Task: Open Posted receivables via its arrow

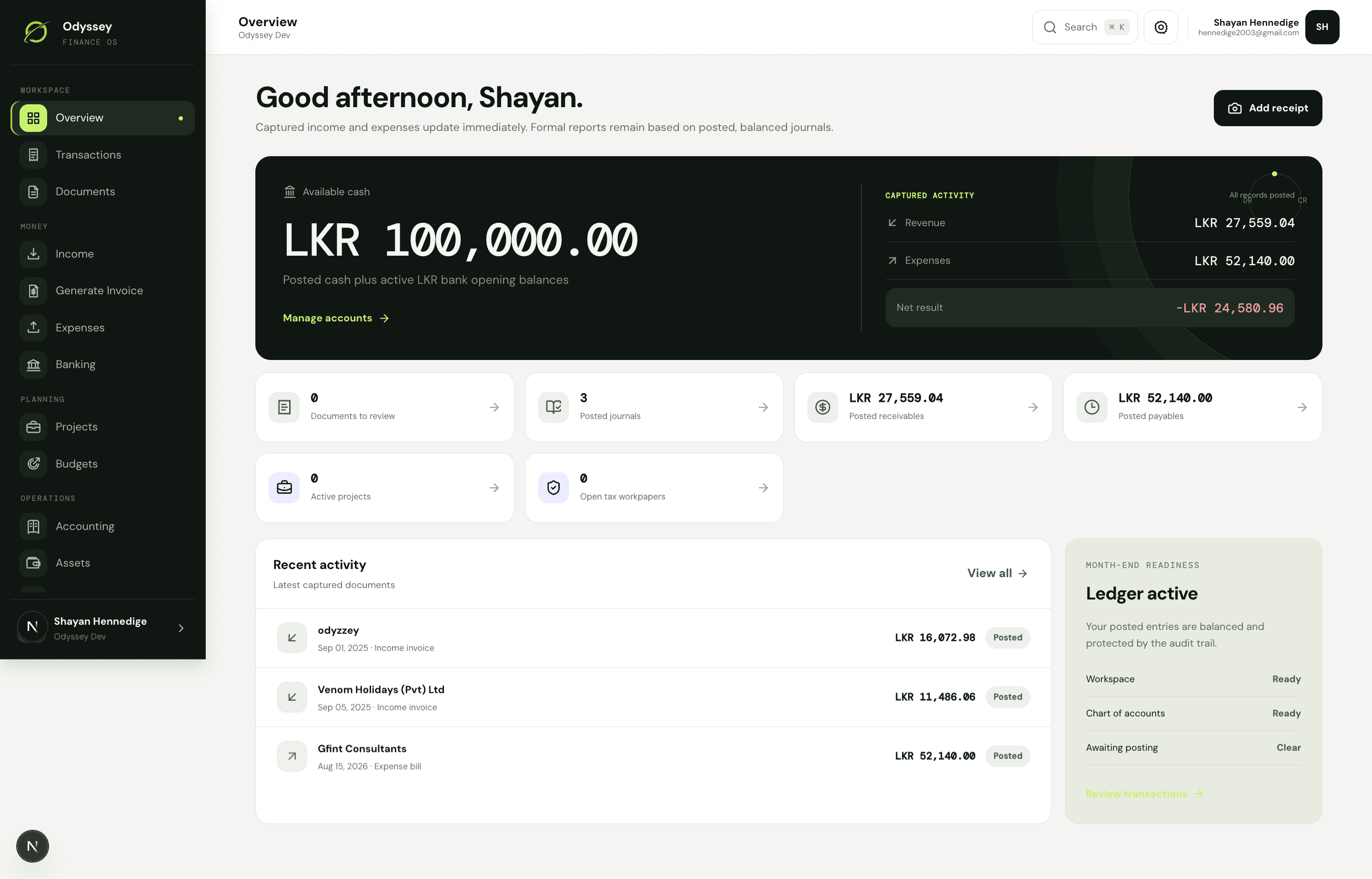Action: [1033, 407]
